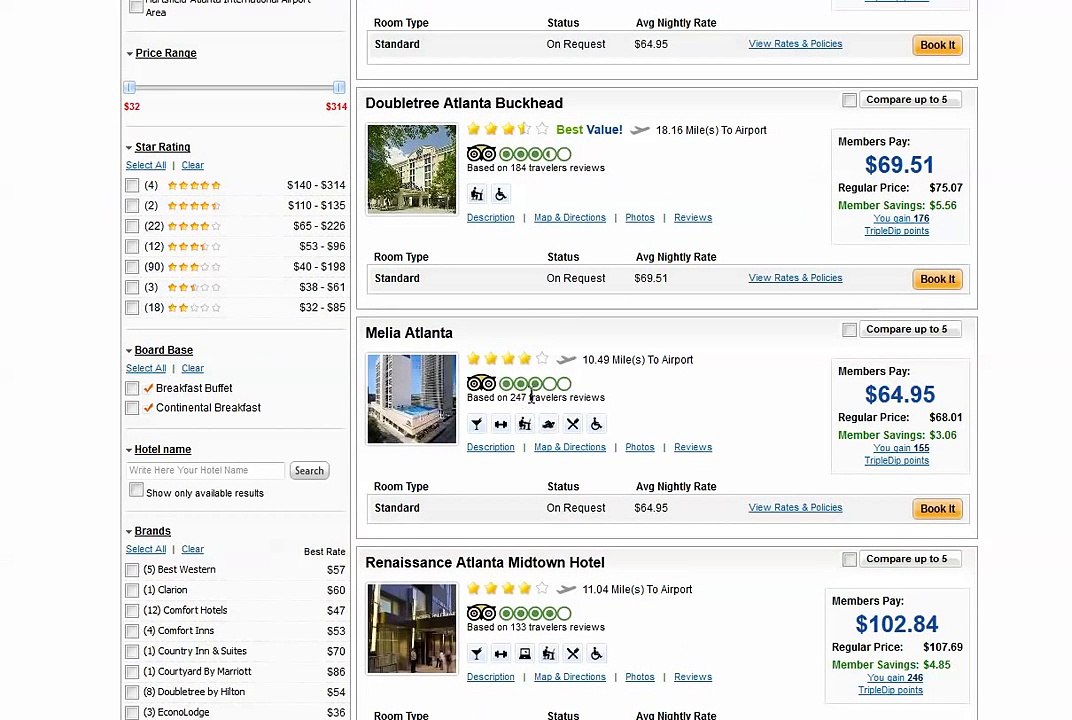Book Doubletree Buckhead standard room
The image size is (1072, 720).
coord(937,279)
